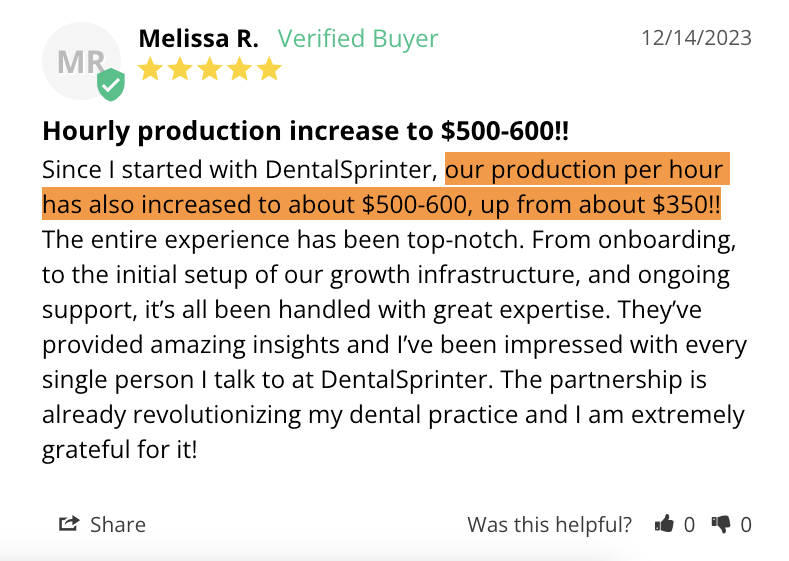Screen dimensions: 789x561
Task: Click the first yellow rating star
Action: point(150,69)
